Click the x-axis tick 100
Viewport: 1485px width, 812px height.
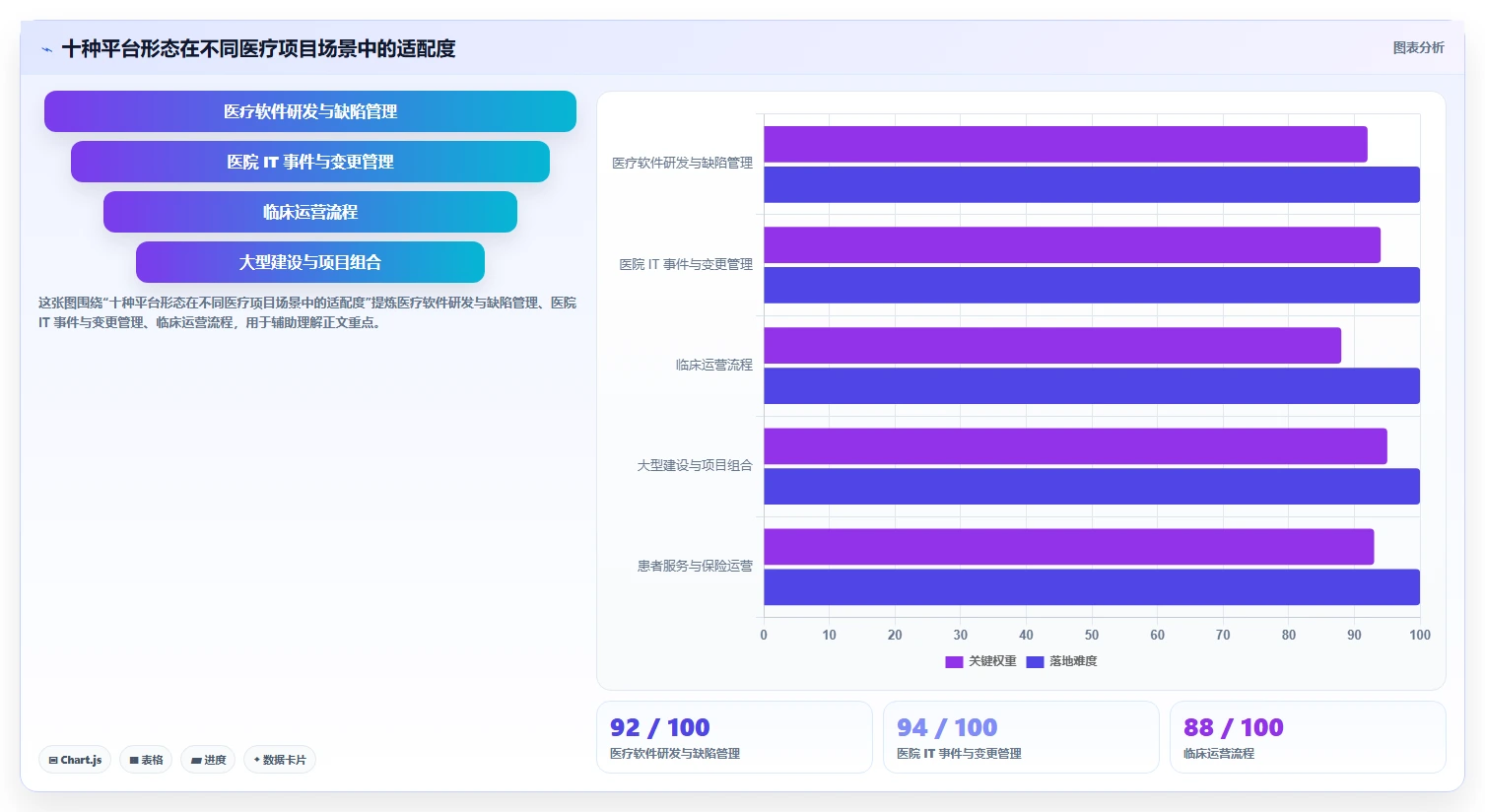(1420, 635)
